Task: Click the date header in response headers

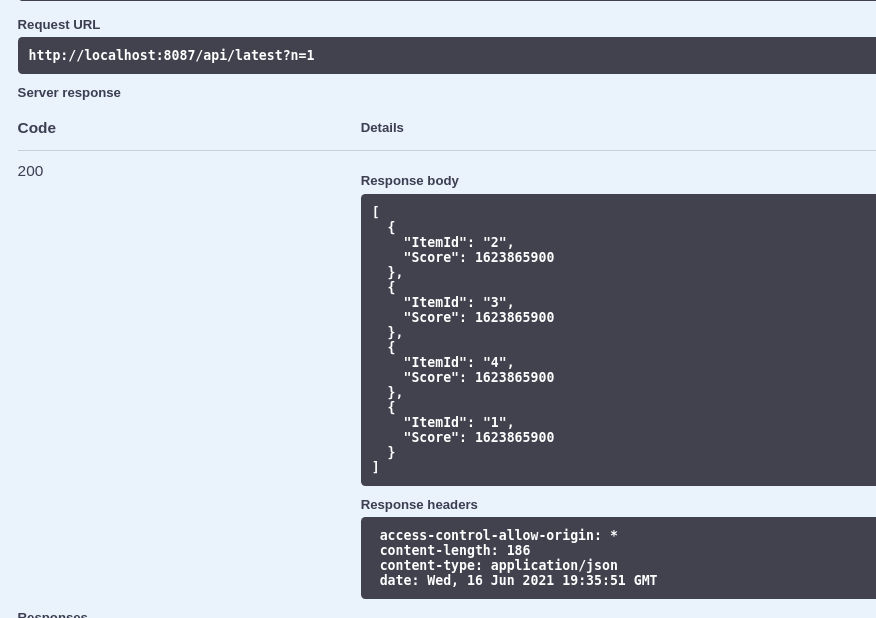Action: 518,580
